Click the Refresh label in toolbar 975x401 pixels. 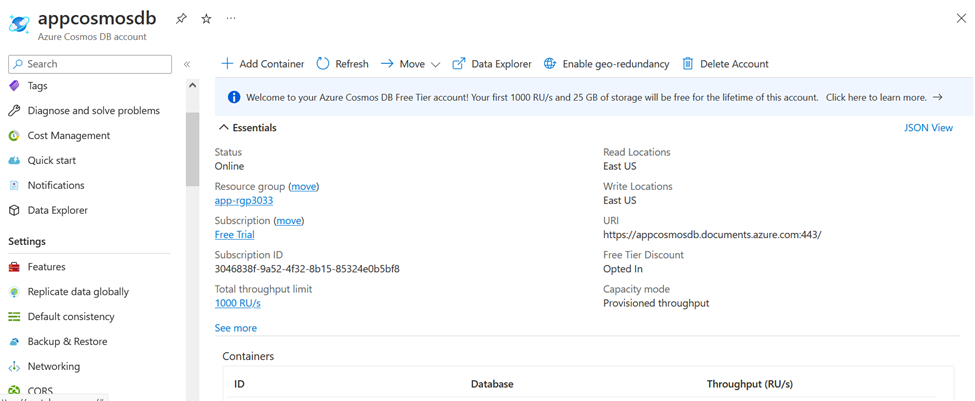click(352, 64)
